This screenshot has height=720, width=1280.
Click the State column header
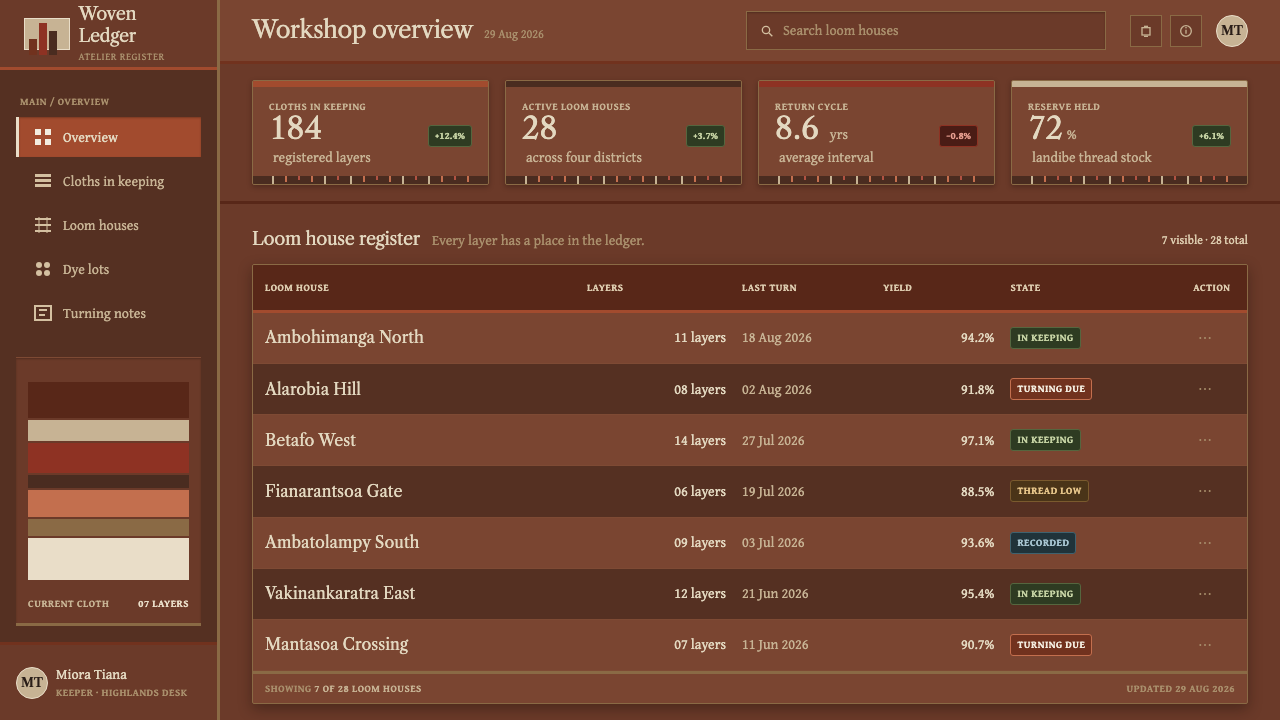pyautogui.click(x=1025, y=288)
